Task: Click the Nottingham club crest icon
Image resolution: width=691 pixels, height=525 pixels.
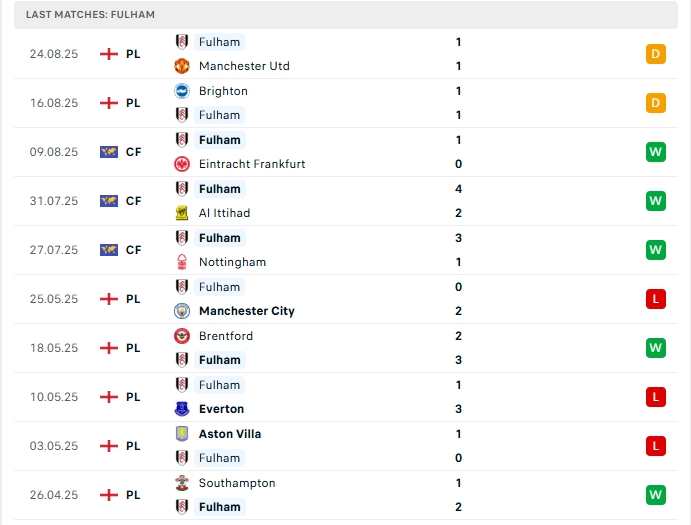Action: [182, 262]
